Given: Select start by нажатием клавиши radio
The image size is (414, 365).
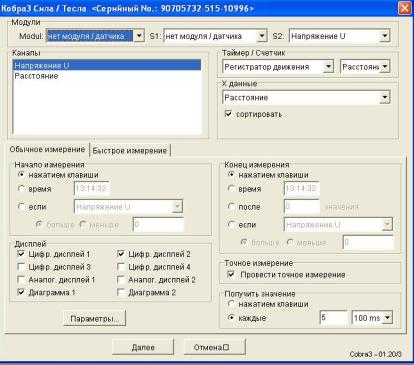Looking at the screenshot, I should [21, 174].
